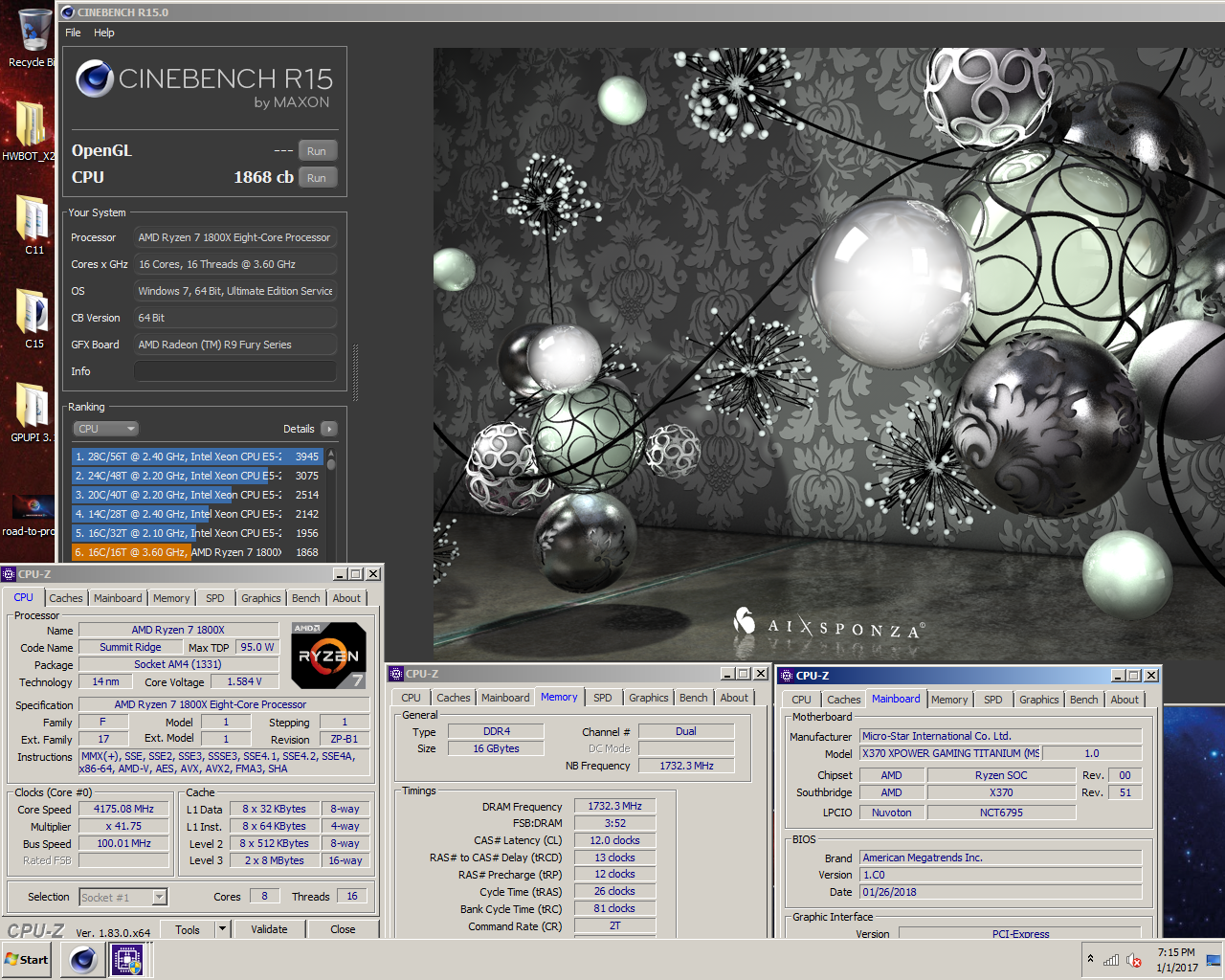The height and width of the screenshot is (980, 1225).
Task: Click the Cinebench icon in the taskbar
Action: (x=83, y=960)
